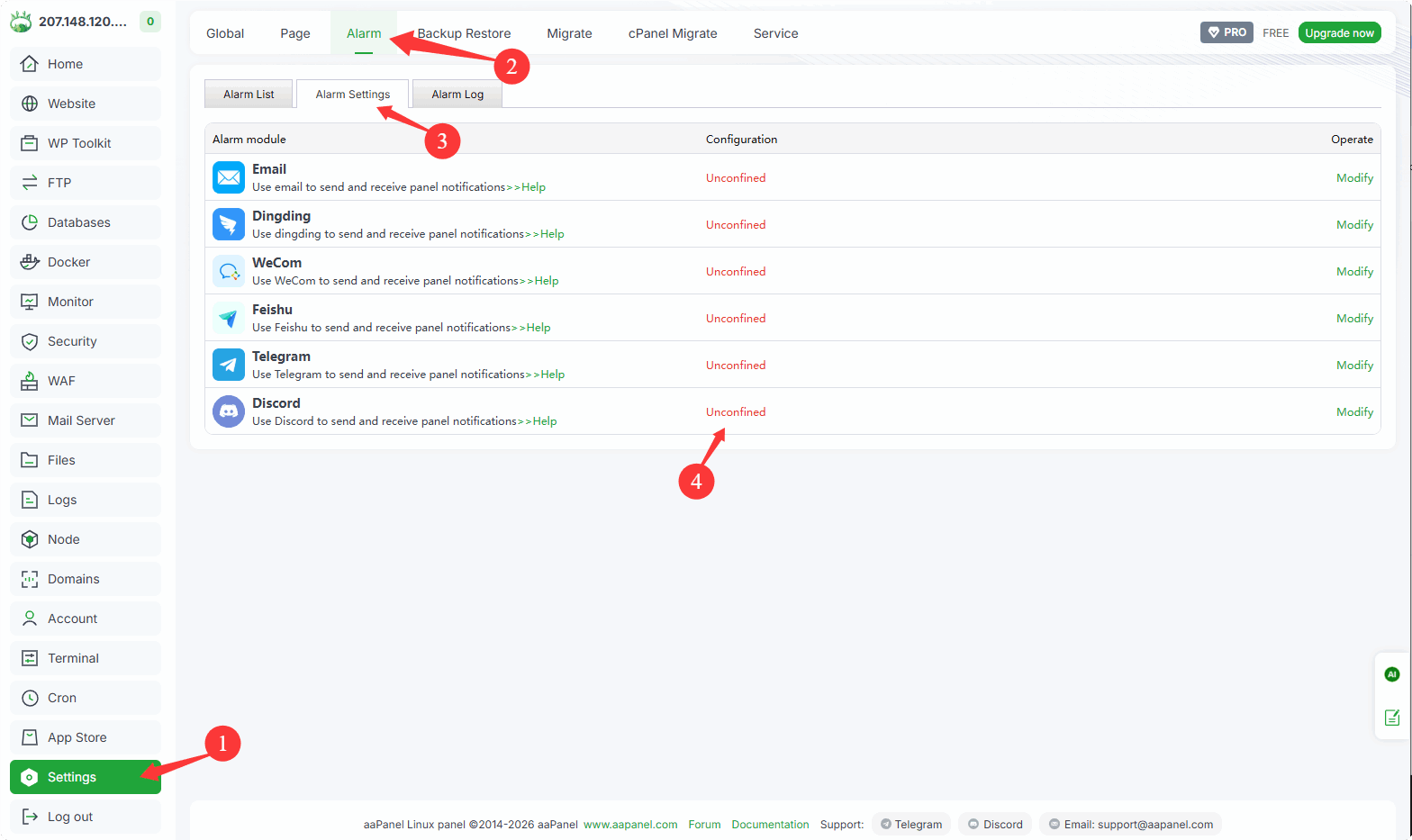The image size is (1412, 840).
Task: Click the support email button in footer
Action: point(1131,824)
